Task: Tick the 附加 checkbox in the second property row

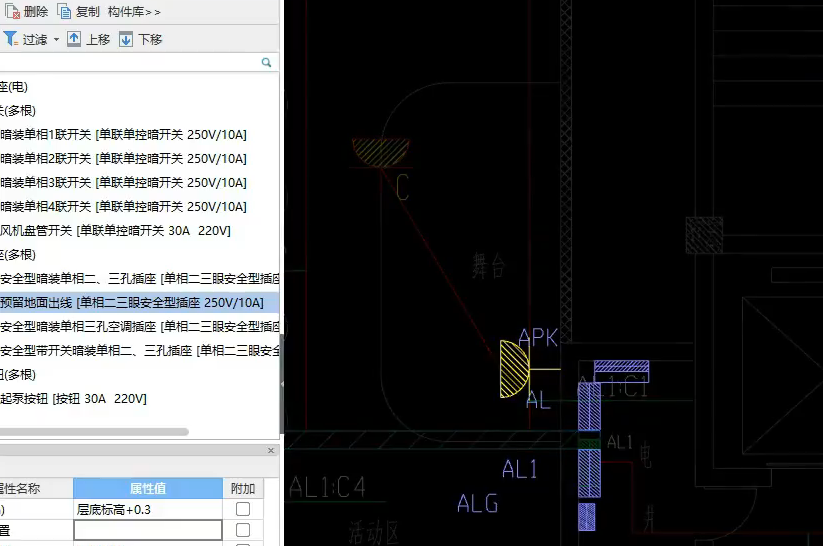Action: pos(242,530)
